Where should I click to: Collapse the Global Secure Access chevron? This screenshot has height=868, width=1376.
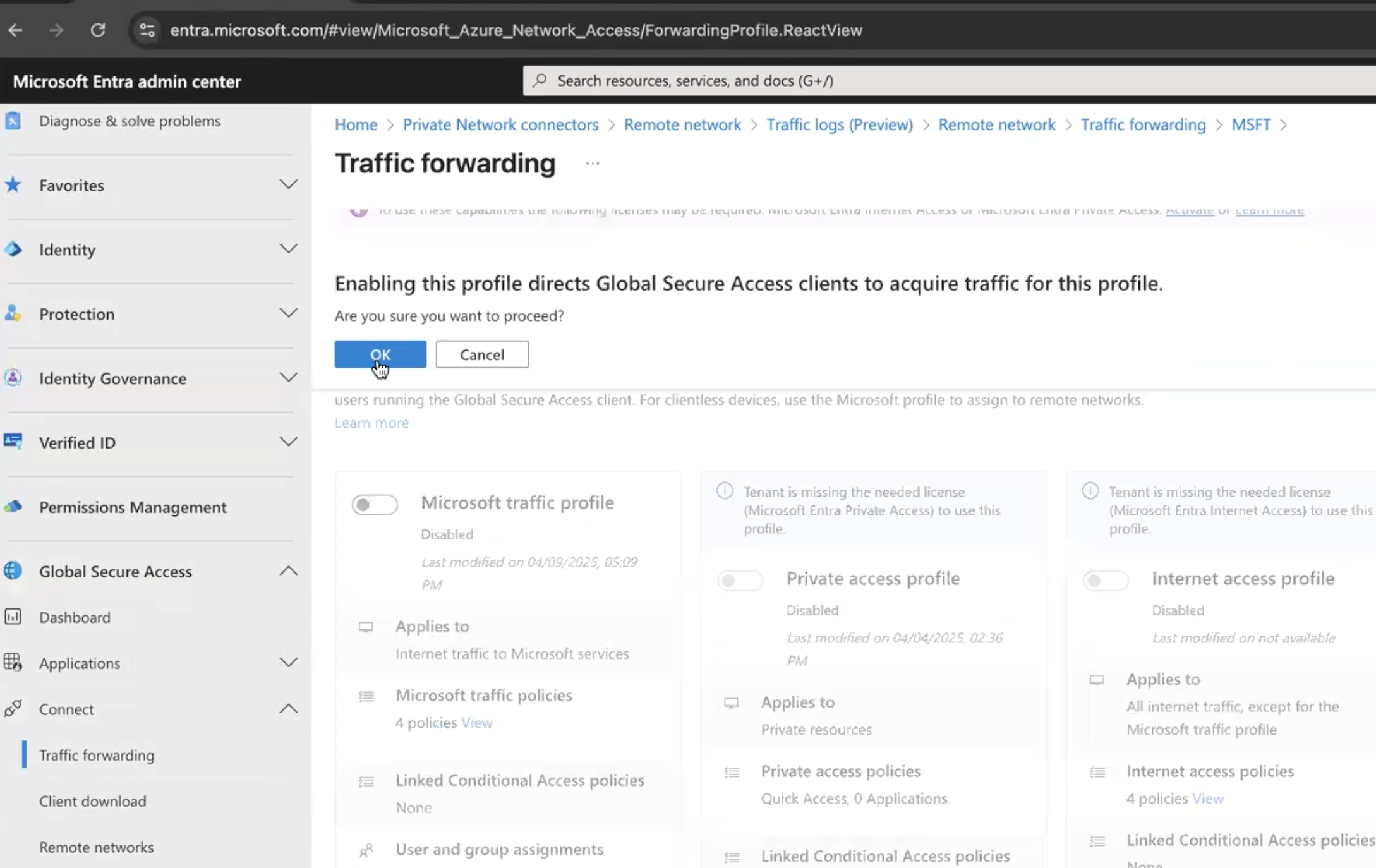tap(289, 570)
